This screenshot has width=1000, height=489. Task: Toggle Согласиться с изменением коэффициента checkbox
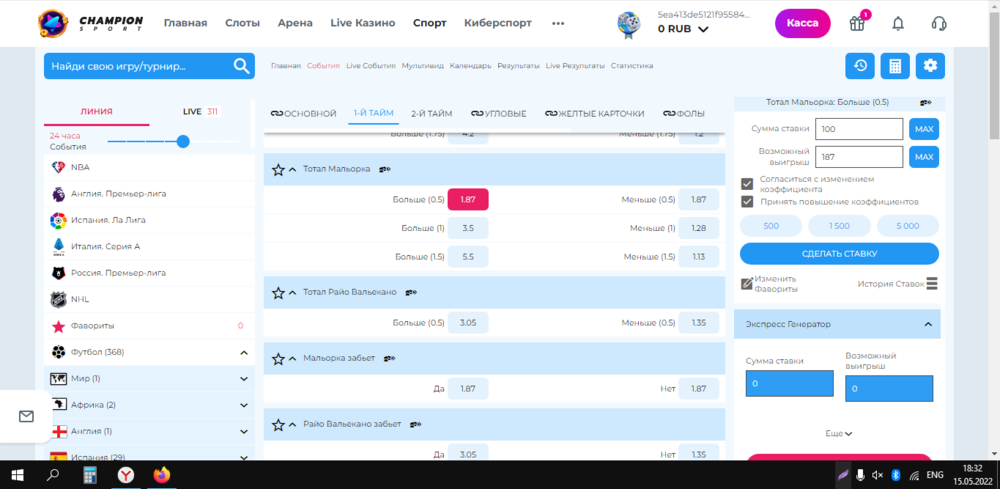[747, 184]
